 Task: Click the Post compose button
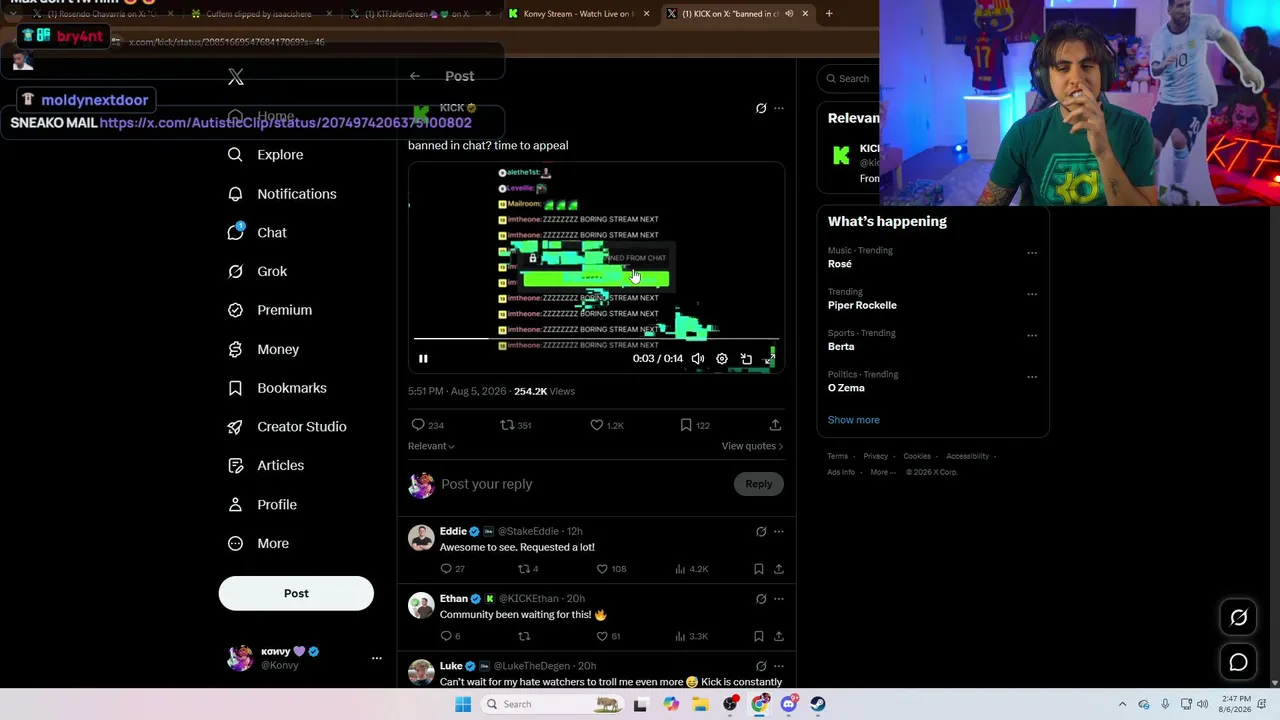[296, 594]
